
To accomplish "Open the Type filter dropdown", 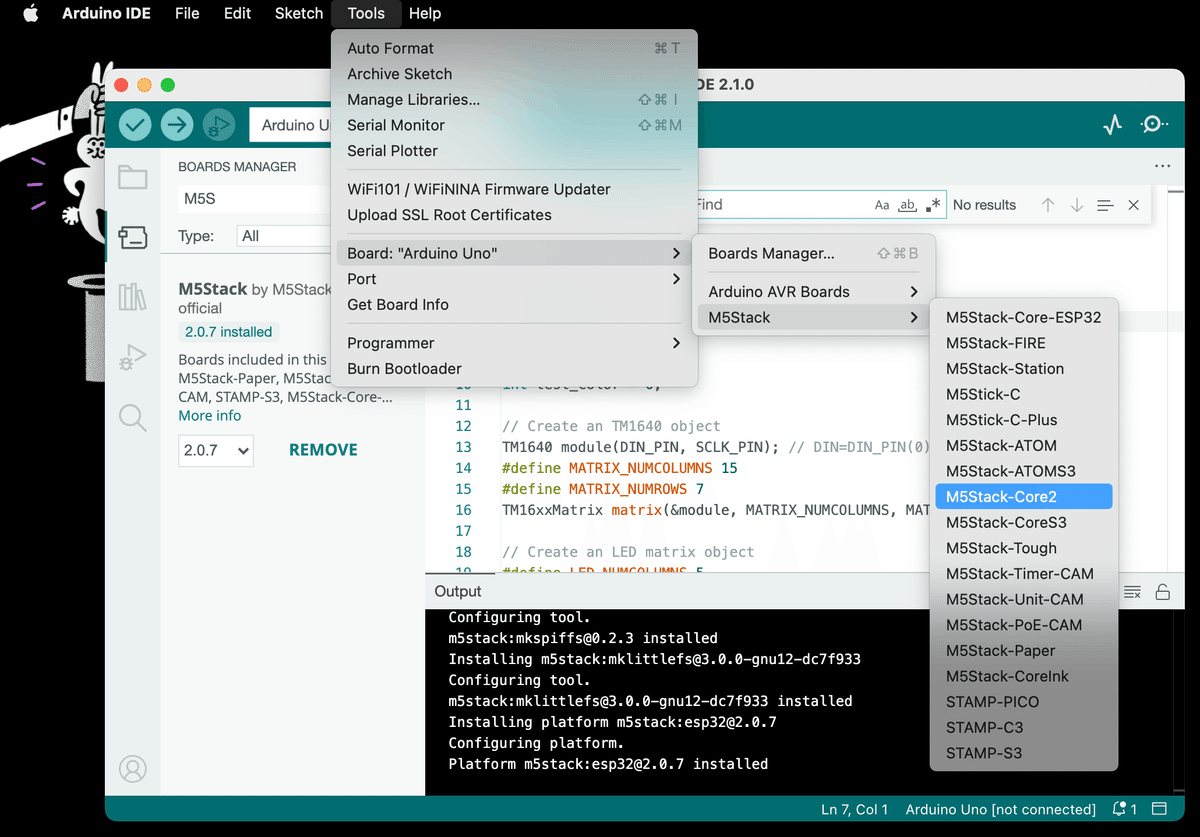I will 284,236.
